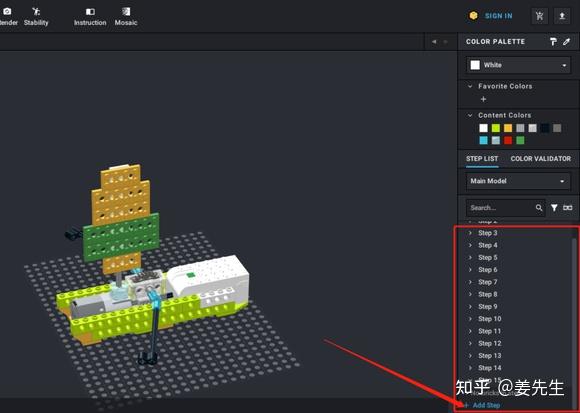The height and width of the screenshot is (413, 580).
Task: Pick the lime green color swatch
Action: (x=496, y=128)
